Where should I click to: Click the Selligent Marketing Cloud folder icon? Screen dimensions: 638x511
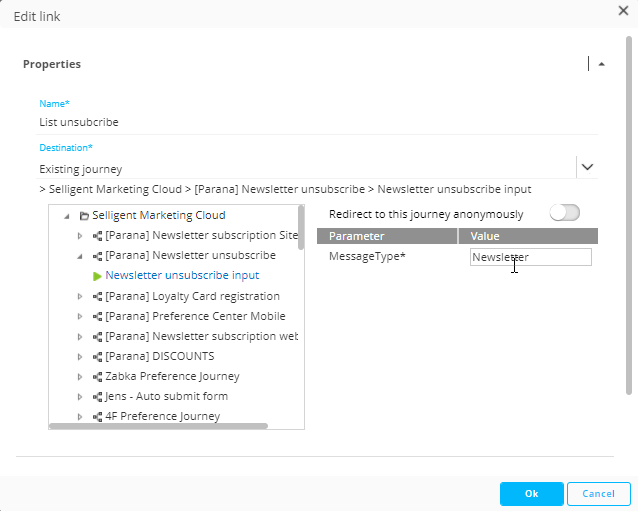pyautogui.click(x=84, y=216)
